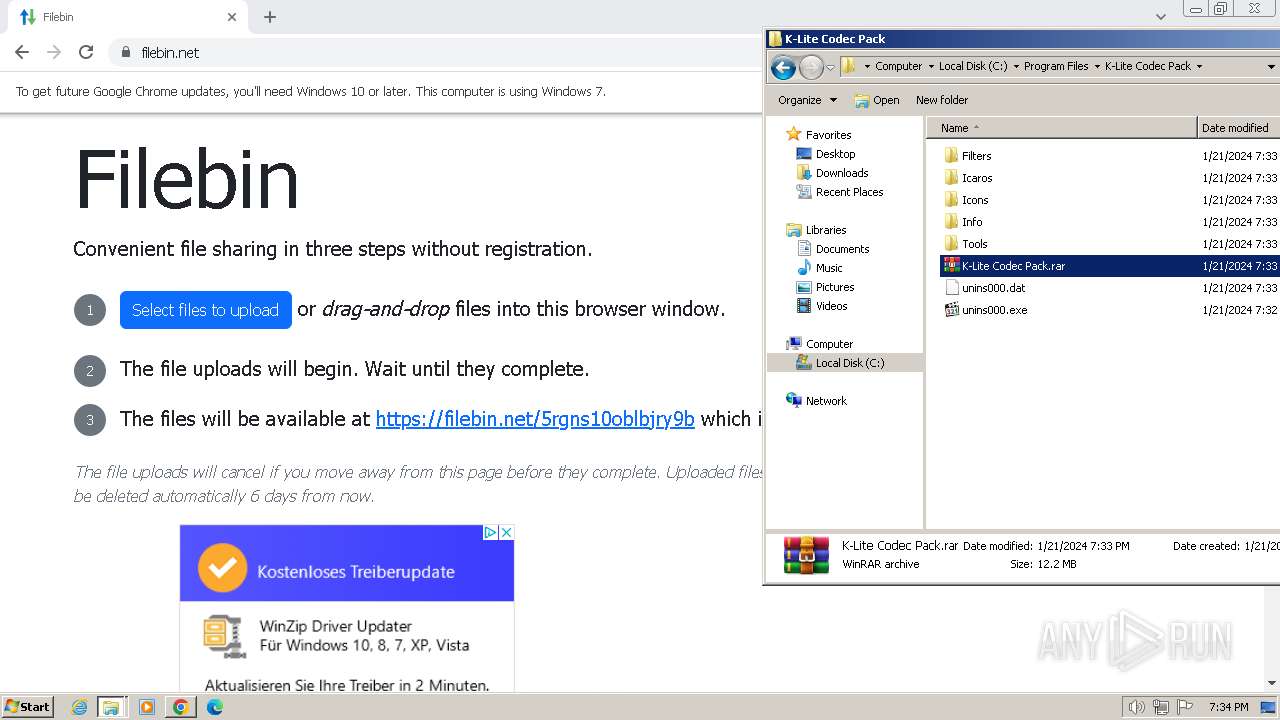This screenshot has width=1280, height=720.
Task: Select the Icons folder
Action: [x=966, y=200]
